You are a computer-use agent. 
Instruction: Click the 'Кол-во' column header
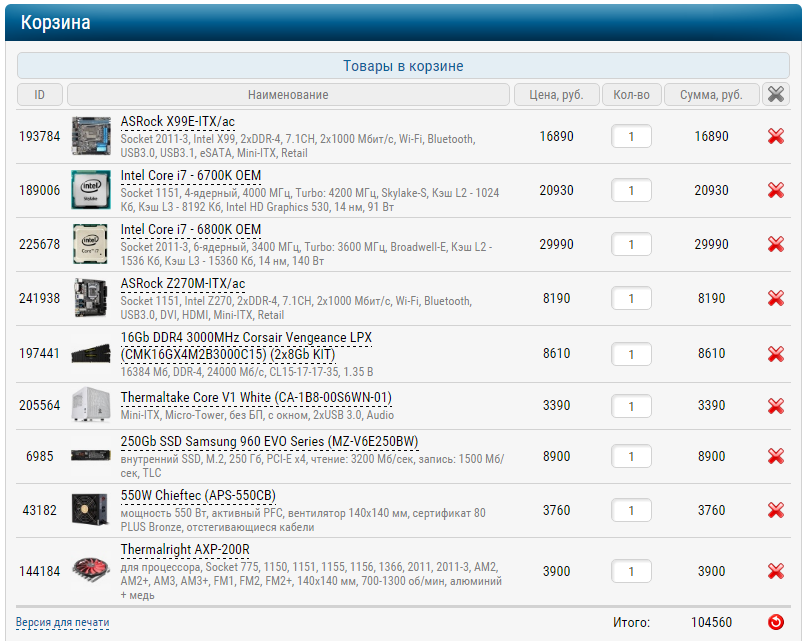coord(631,95)
